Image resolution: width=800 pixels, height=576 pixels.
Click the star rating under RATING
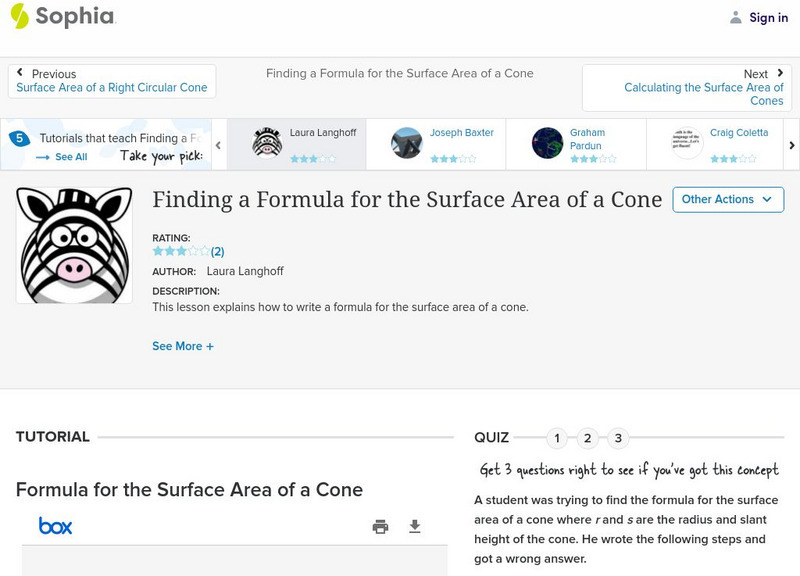coord(181,252)
